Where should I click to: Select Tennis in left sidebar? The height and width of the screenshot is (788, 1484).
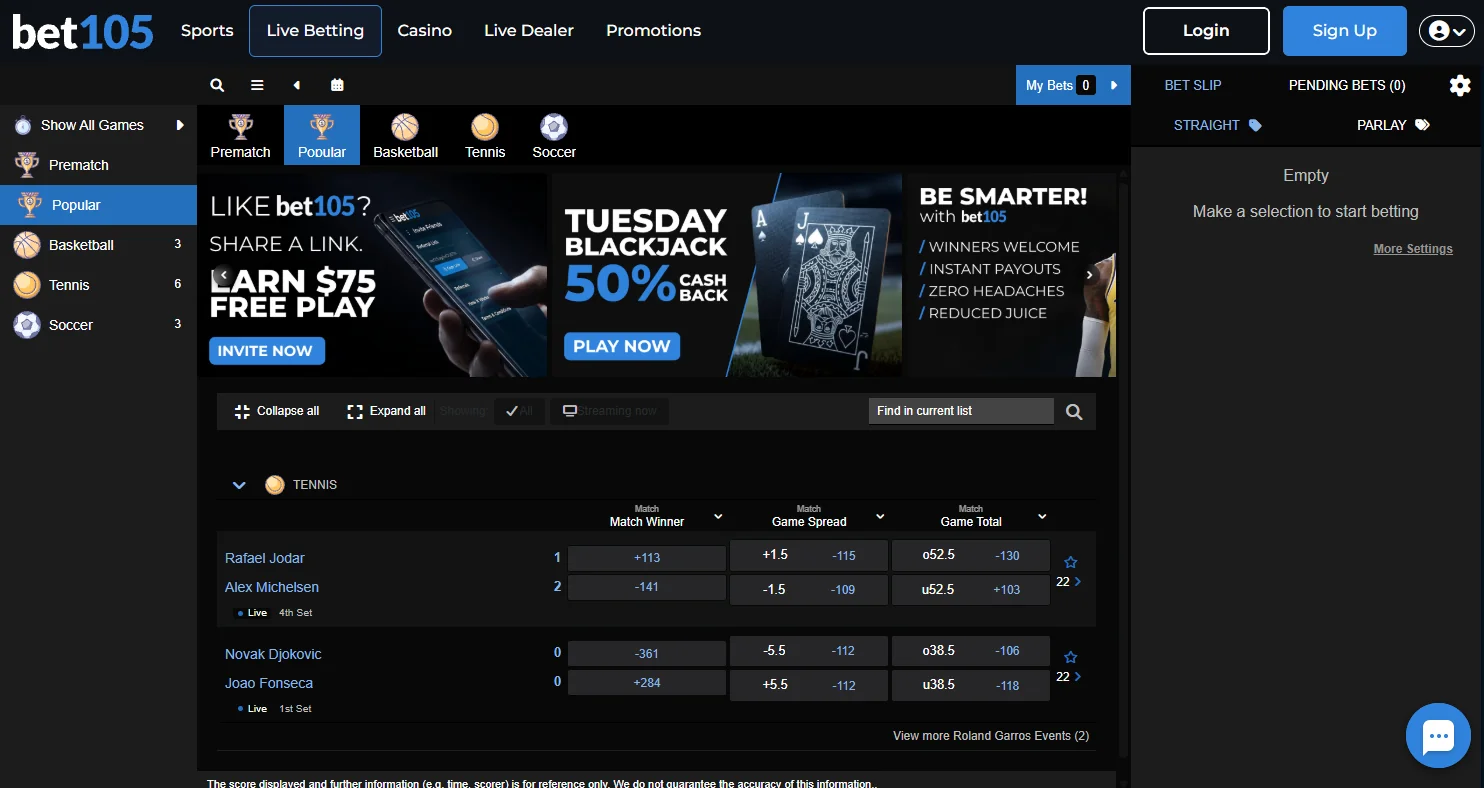[98, 285]
